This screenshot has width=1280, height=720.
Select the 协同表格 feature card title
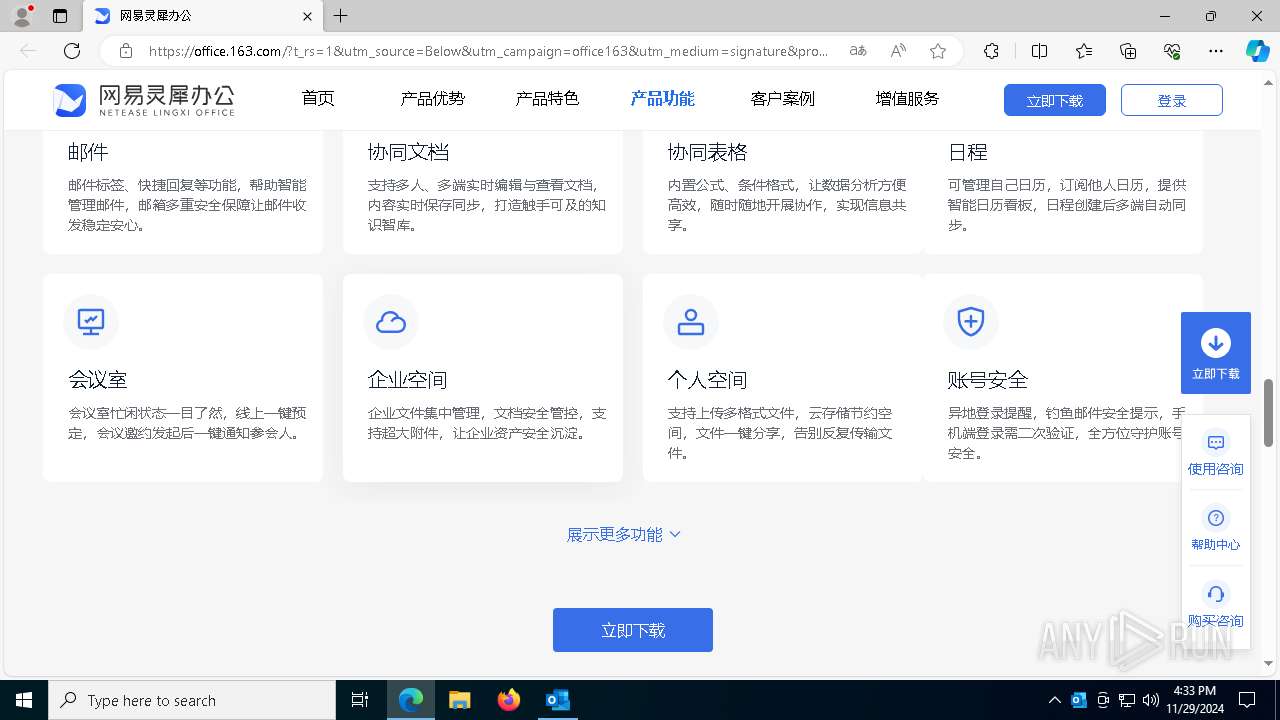click(x=708, y=152)
